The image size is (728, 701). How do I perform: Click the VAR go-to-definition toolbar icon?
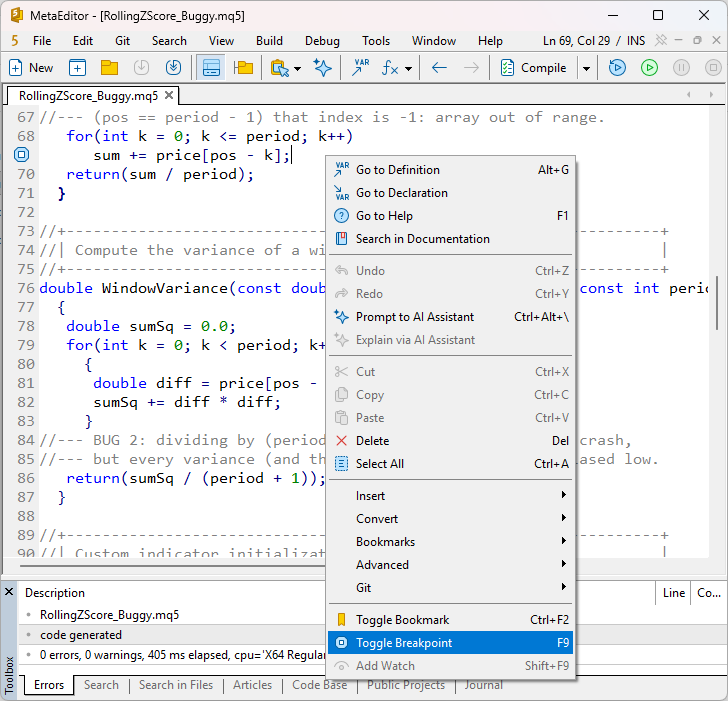point(360,68)
